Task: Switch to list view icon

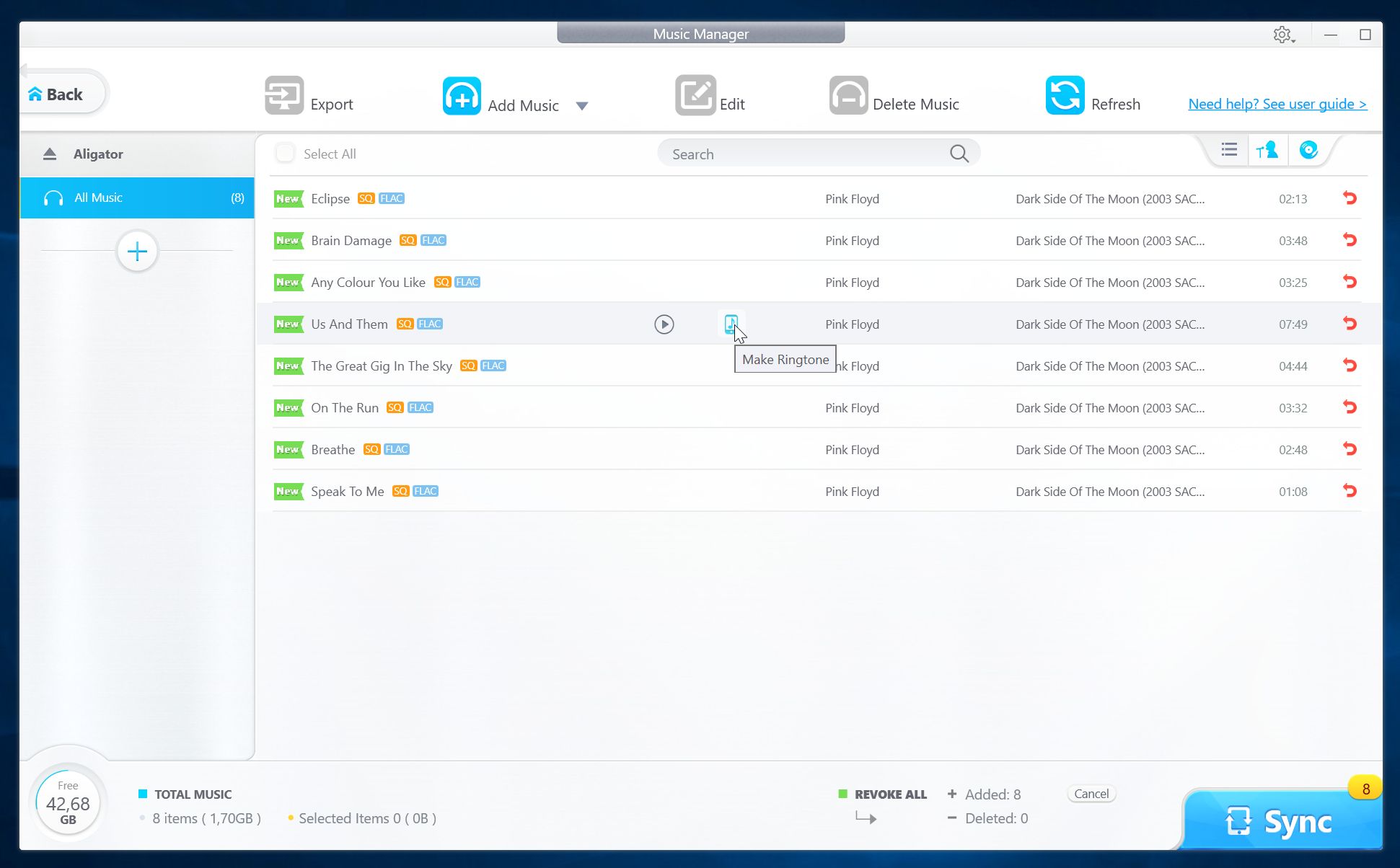Action: 1229,150
